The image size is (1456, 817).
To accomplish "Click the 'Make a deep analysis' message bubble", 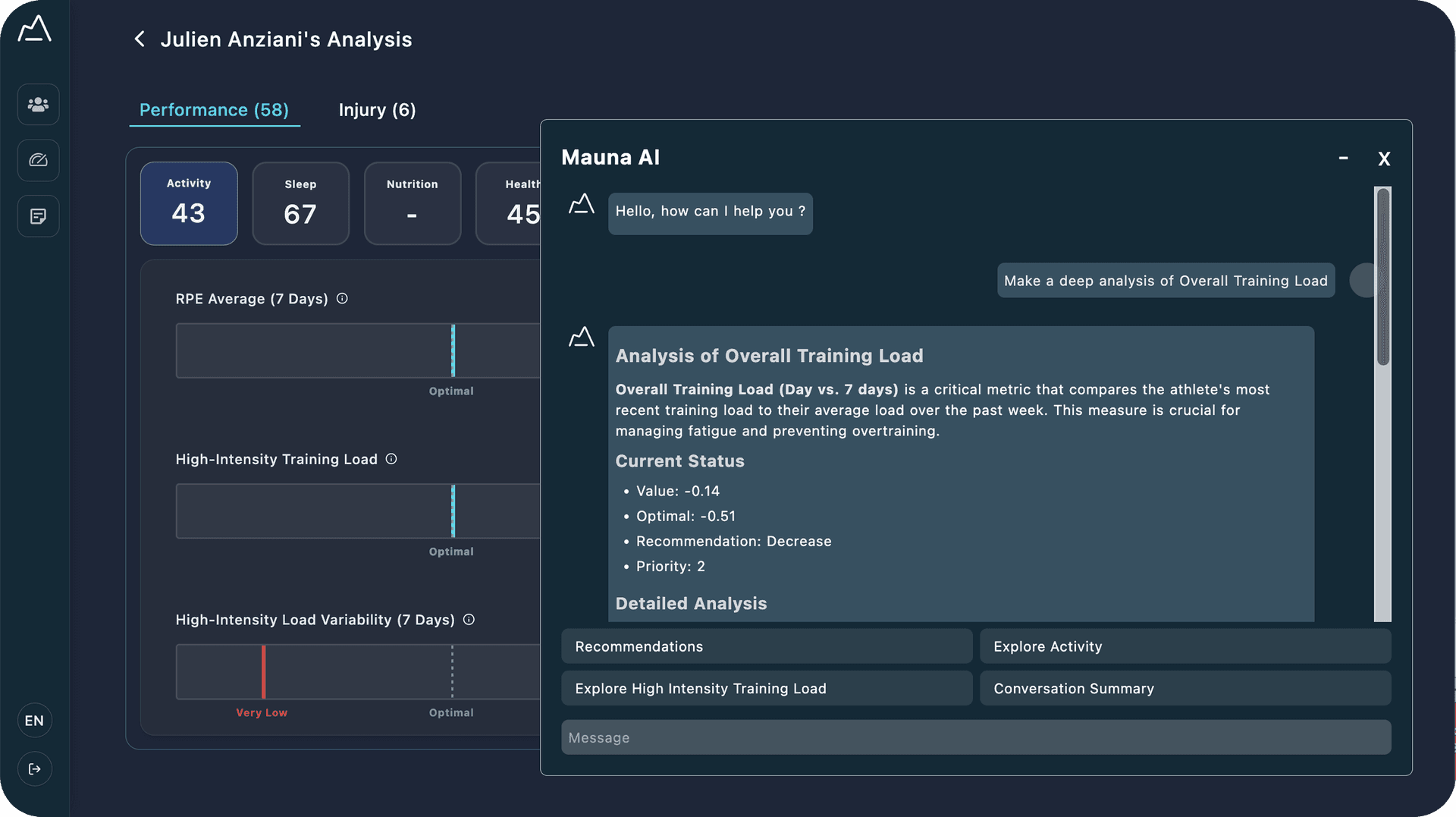I will point(1166,281).
